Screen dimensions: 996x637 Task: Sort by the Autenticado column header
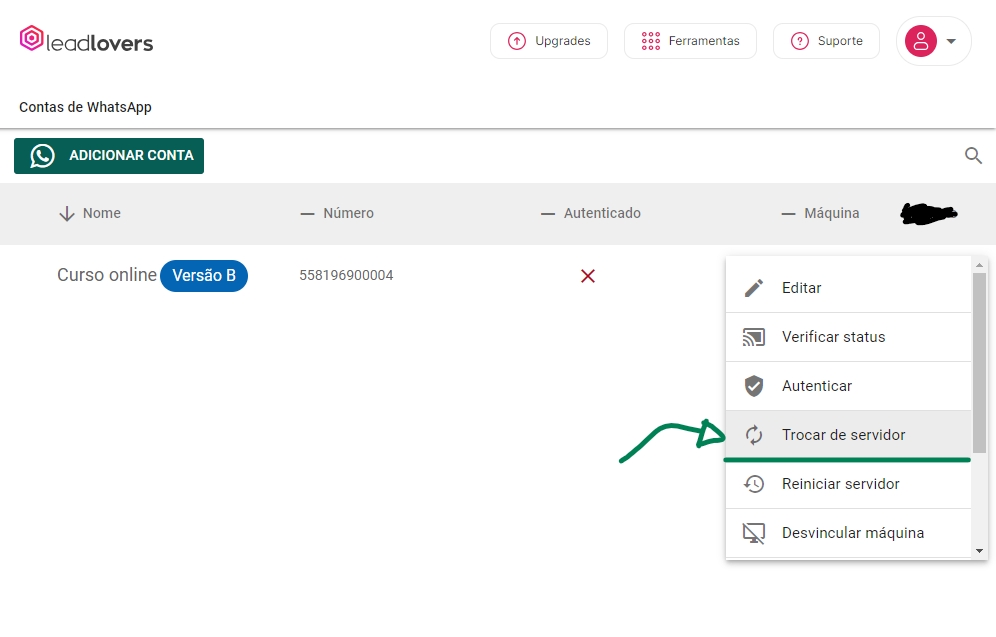[x=601, y=213]
